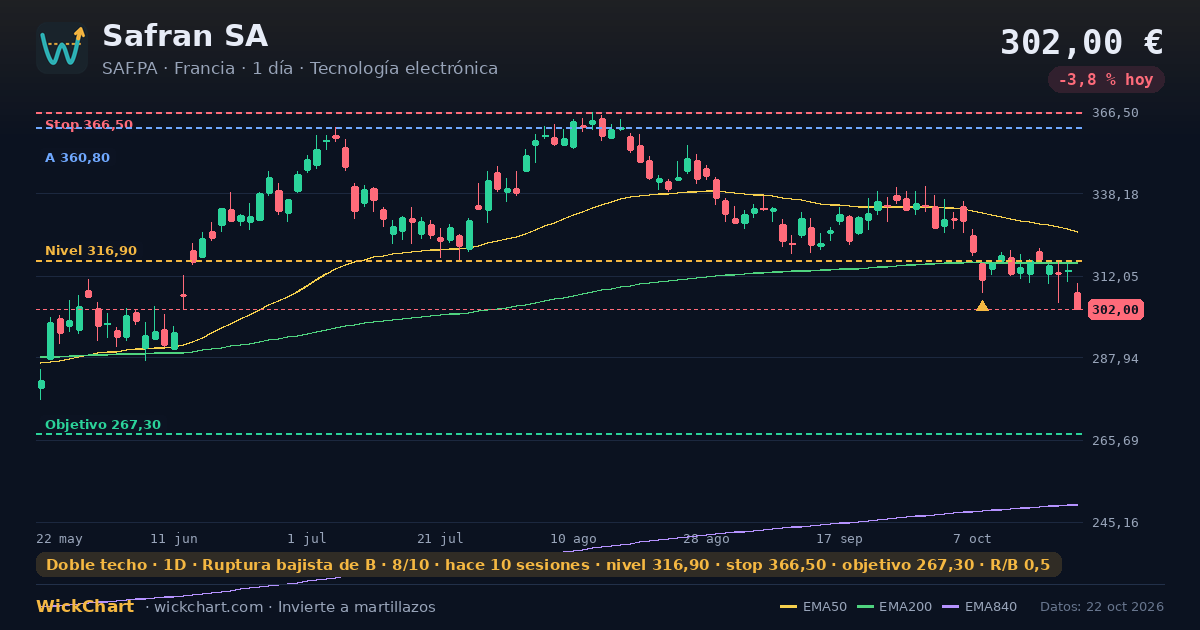
Task: Click the subtitle starting with SAF.PA
Action: pos(300,69)
